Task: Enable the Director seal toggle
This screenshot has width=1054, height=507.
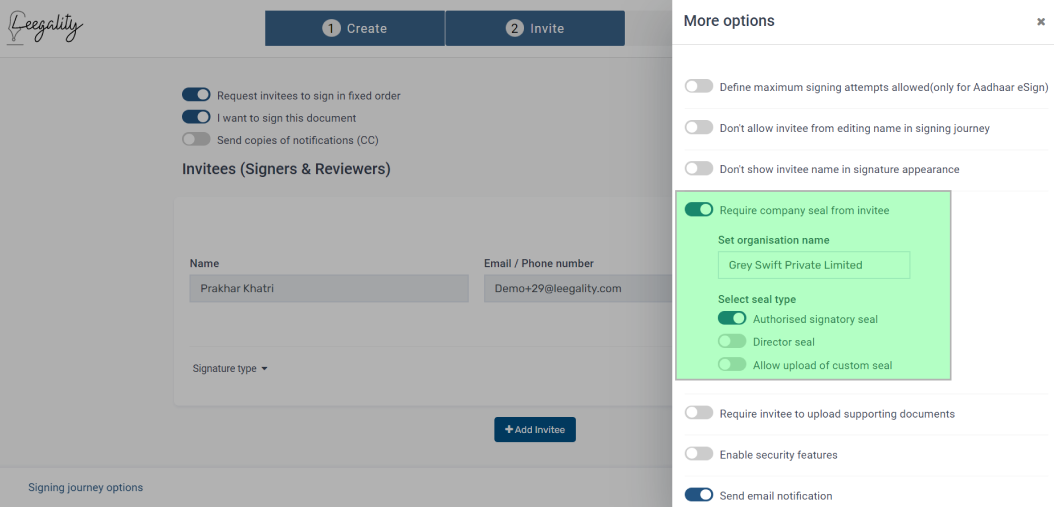Action: pyautogui.click(x=732, y=342)
